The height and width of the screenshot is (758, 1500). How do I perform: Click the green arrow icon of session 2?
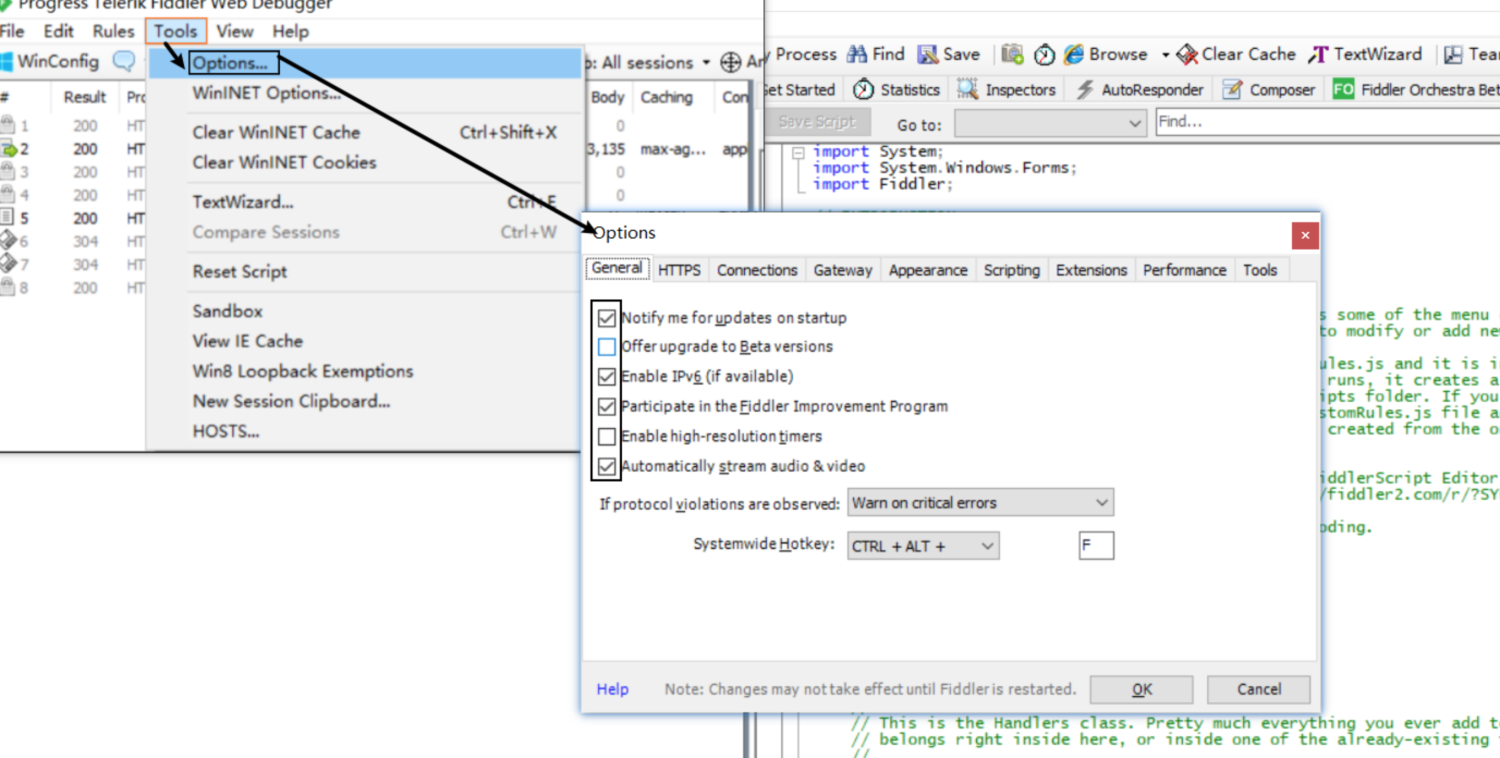pyautogui.click(x=9, y=149)
